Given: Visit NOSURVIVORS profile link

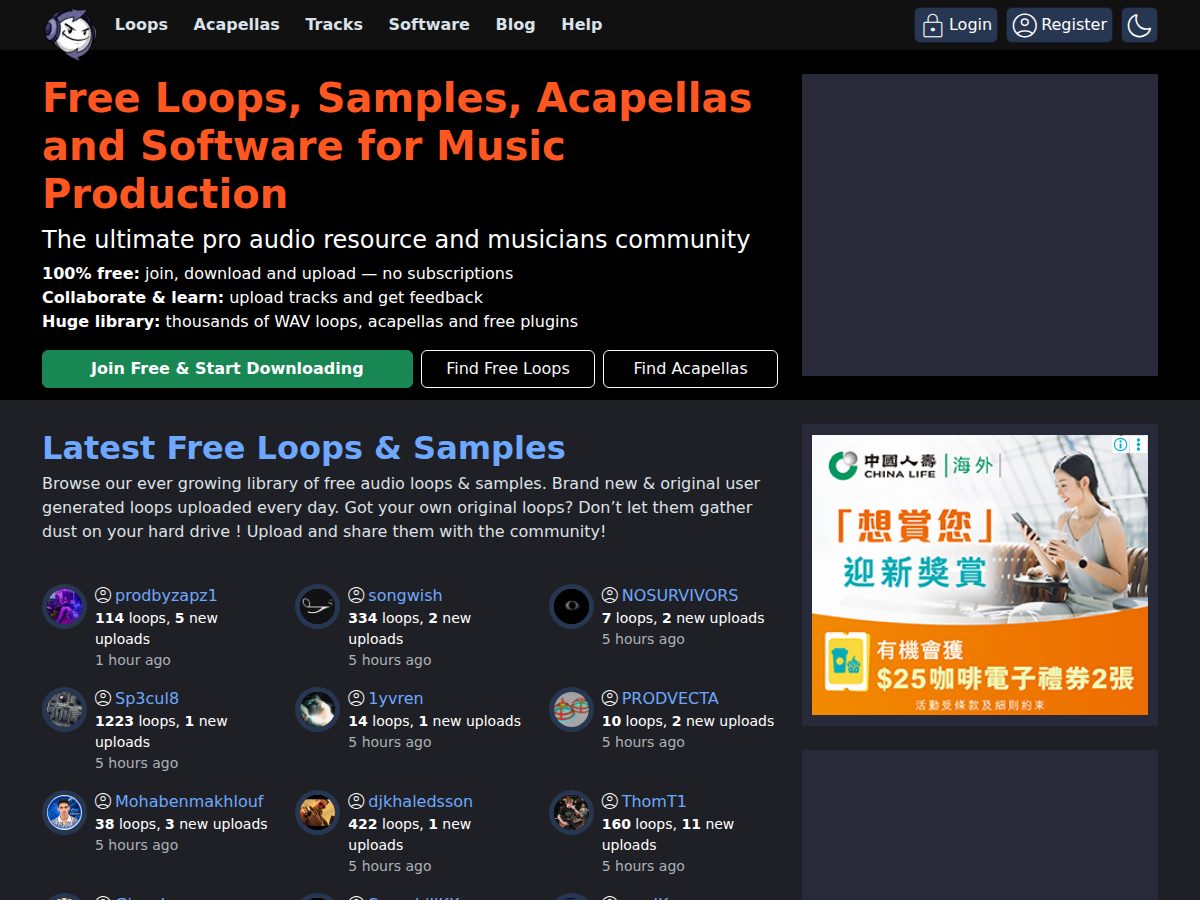Looking at the screenshot, I should [680, 595].
